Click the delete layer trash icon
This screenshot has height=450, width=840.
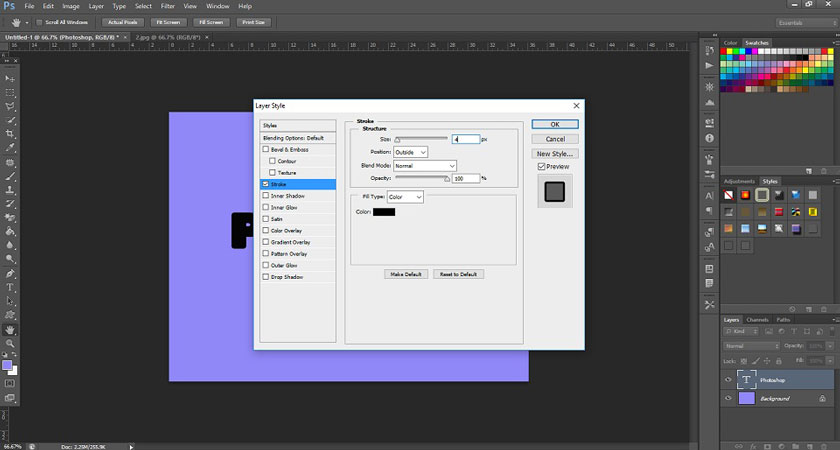[824, 446]
